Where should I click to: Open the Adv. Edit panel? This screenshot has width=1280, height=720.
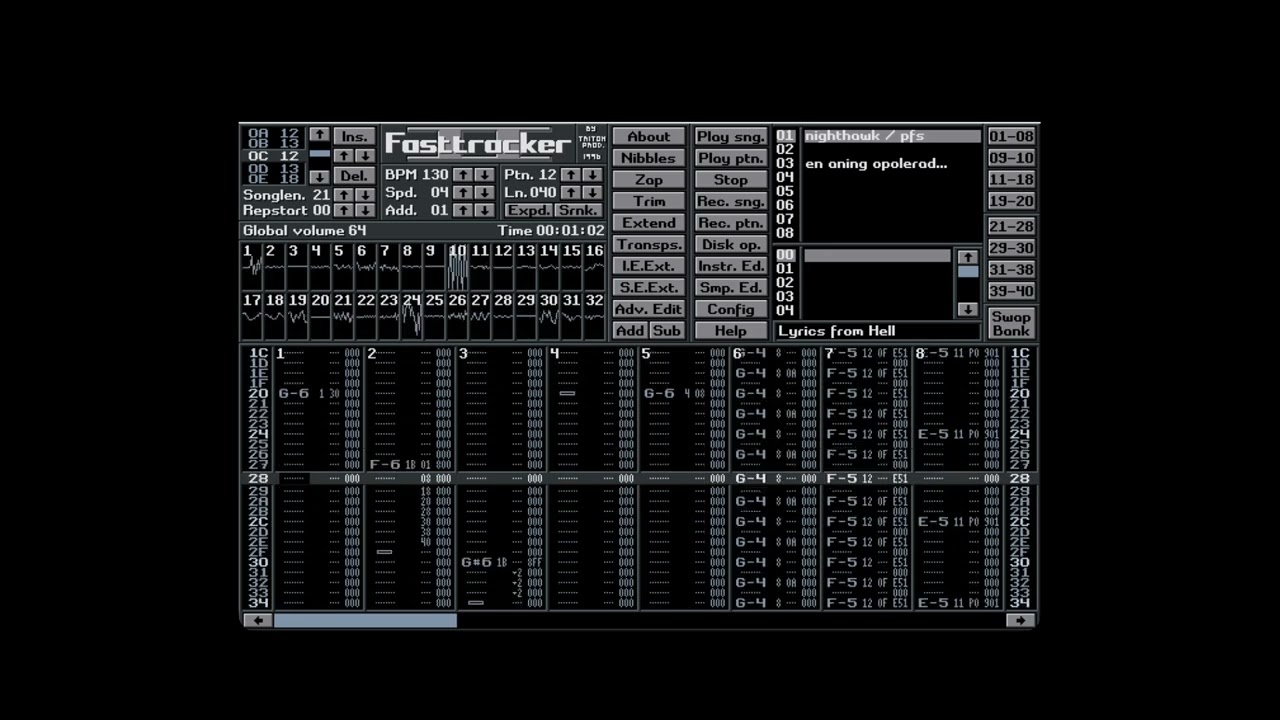tap(649, 309)
